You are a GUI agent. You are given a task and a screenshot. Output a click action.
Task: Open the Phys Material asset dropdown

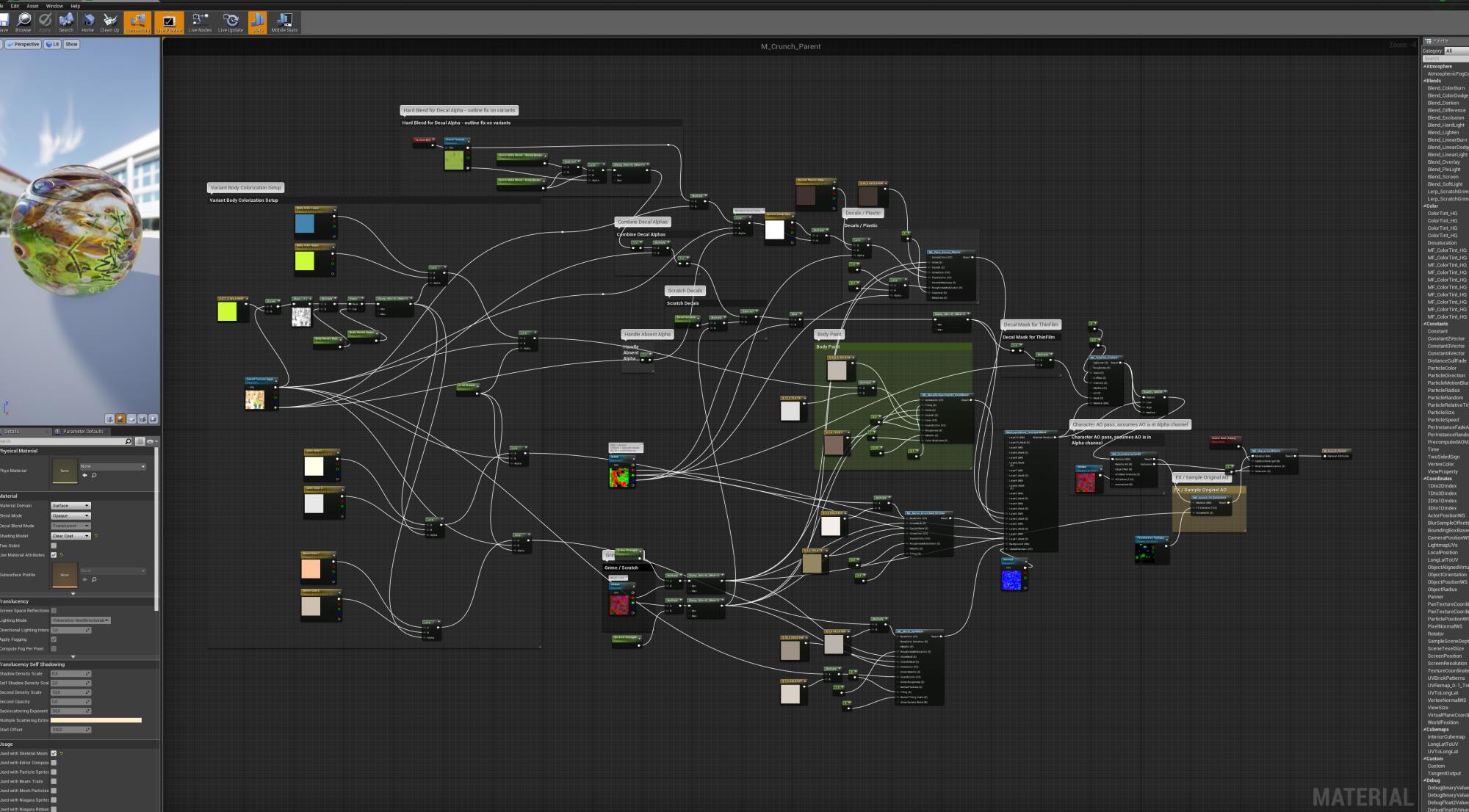pos(113,466)
